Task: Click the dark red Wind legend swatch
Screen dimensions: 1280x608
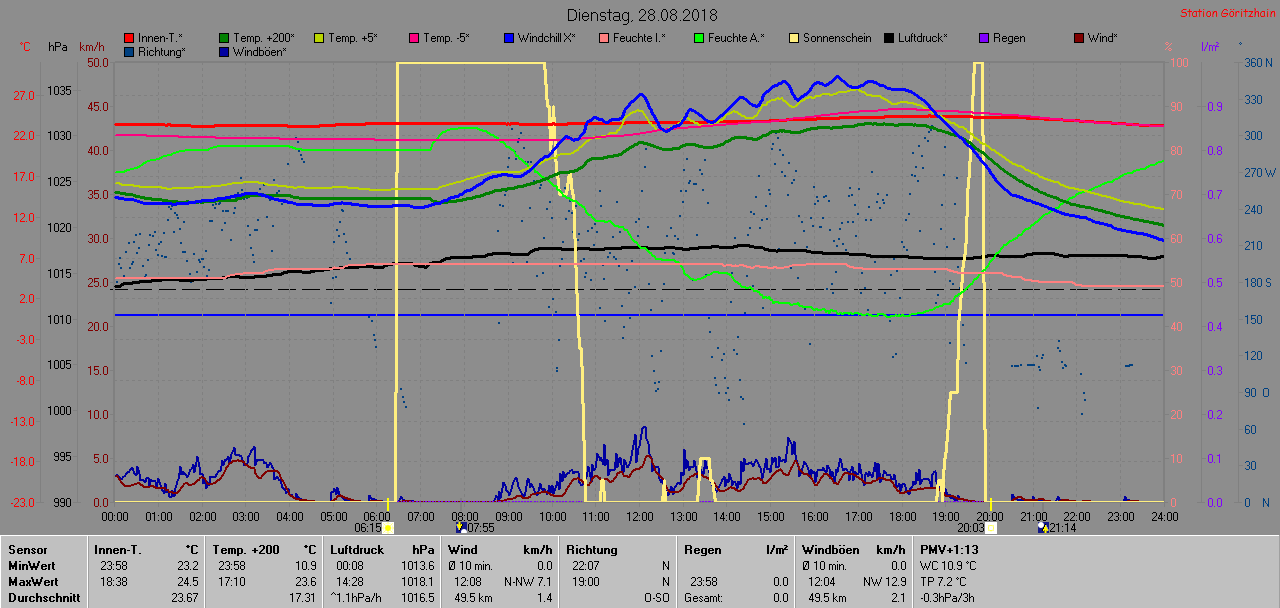Action: tap(1079, 38)
